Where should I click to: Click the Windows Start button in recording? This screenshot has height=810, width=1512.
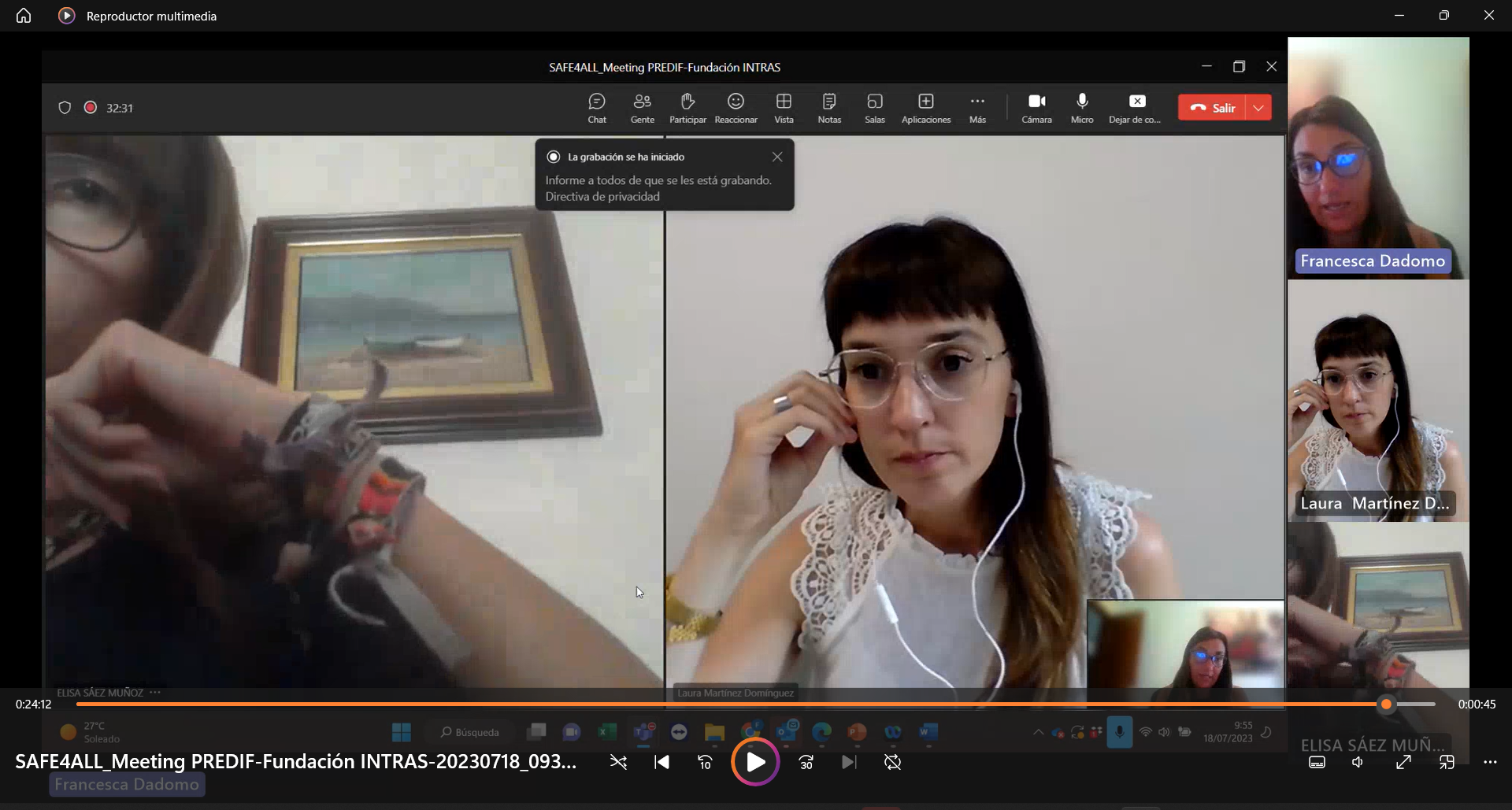point(402,733)
